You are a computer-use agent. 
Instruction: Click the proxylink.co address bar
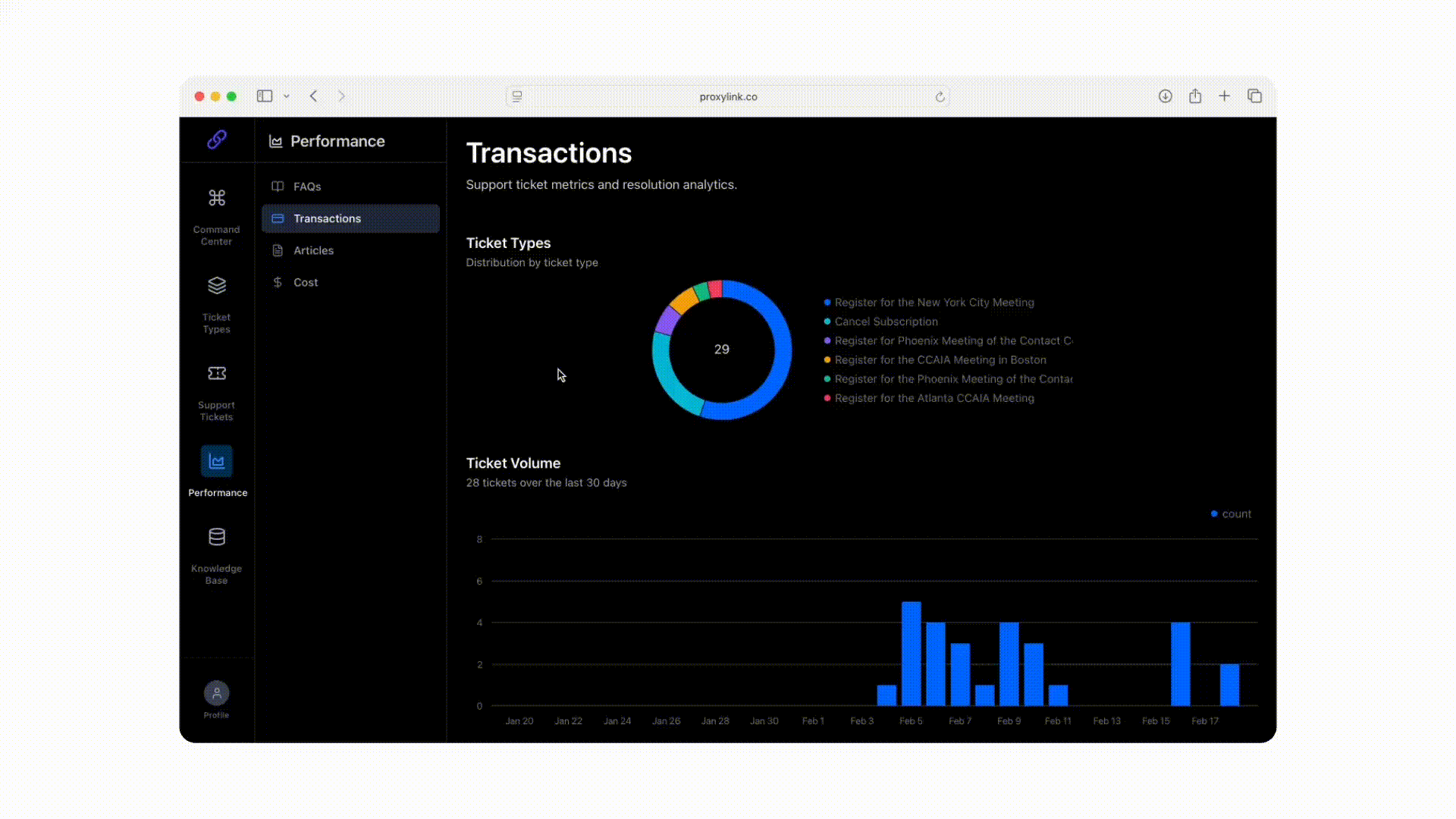728,97
